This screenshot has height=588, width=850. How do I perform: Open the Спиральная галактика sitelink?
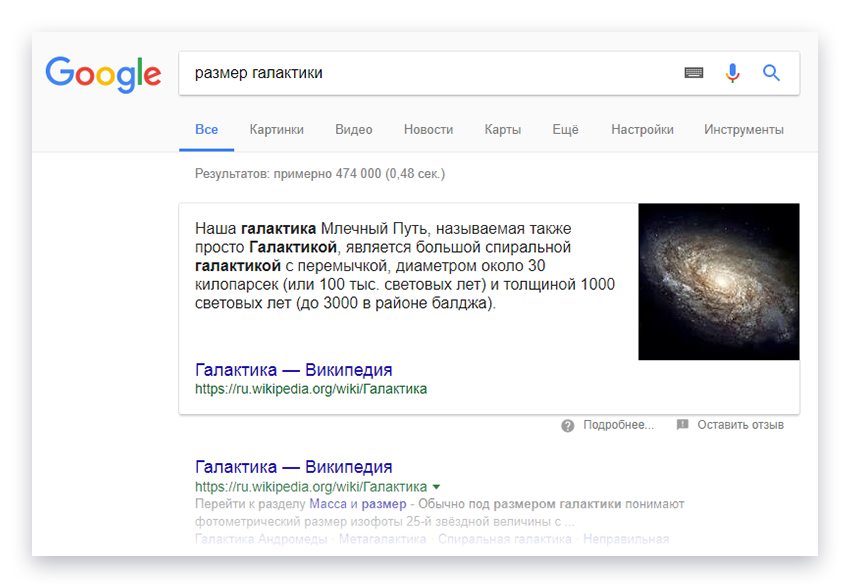pos(505,539)
